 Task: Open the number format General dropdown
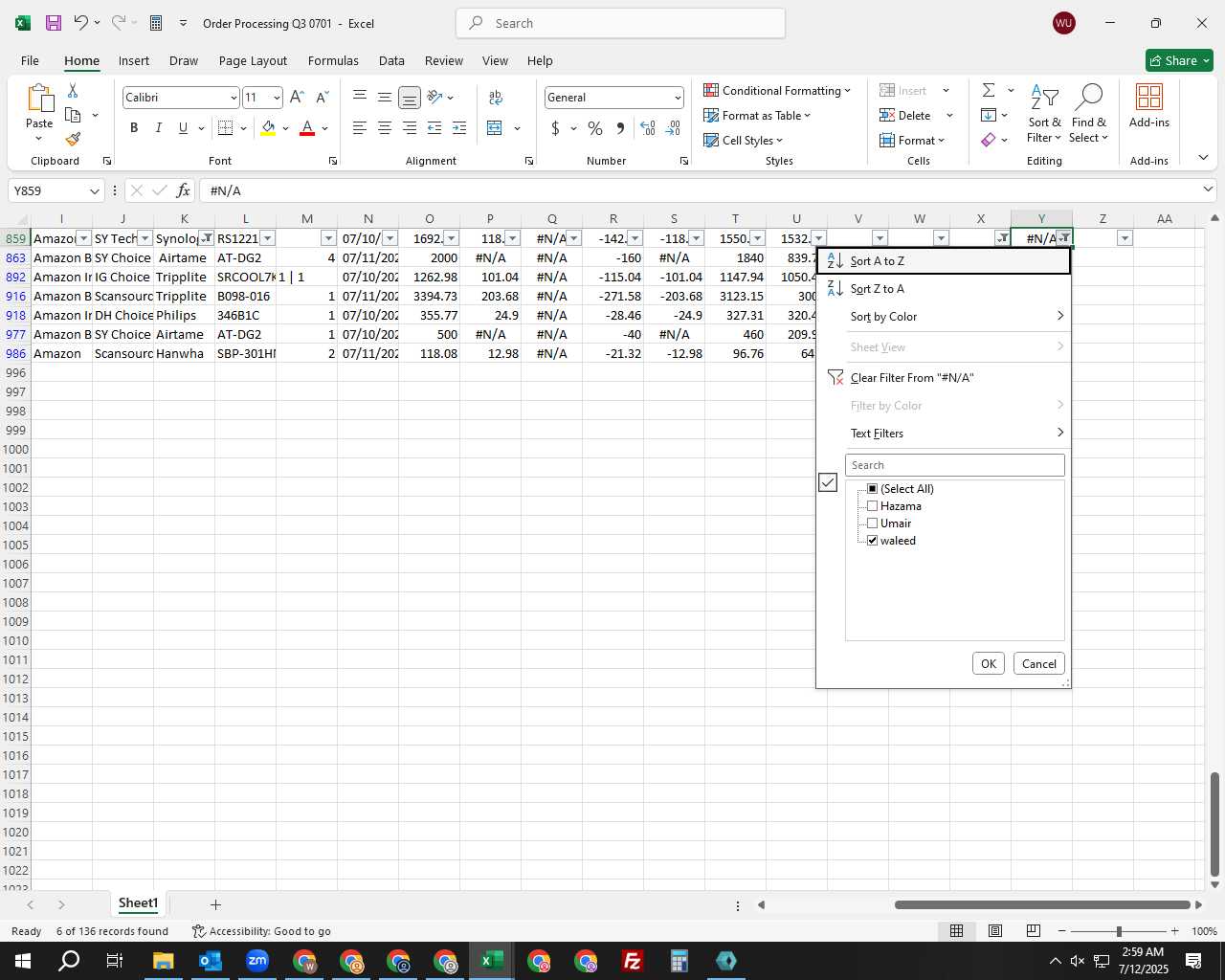(x=678, y=98)
